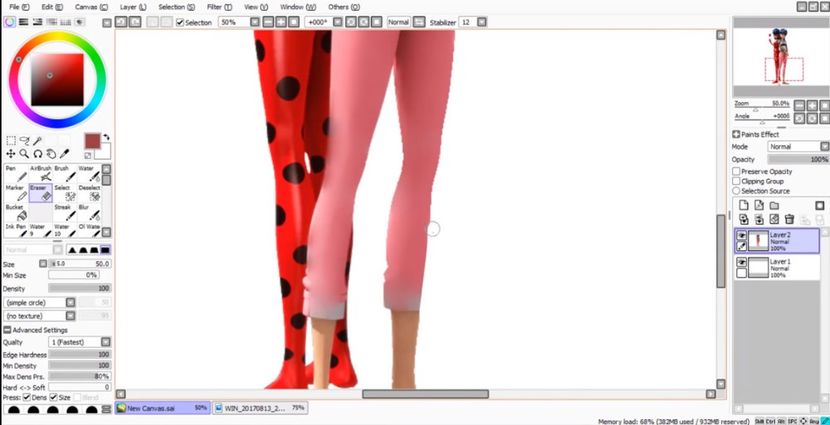Open the Canvas menu

[91, 6]
